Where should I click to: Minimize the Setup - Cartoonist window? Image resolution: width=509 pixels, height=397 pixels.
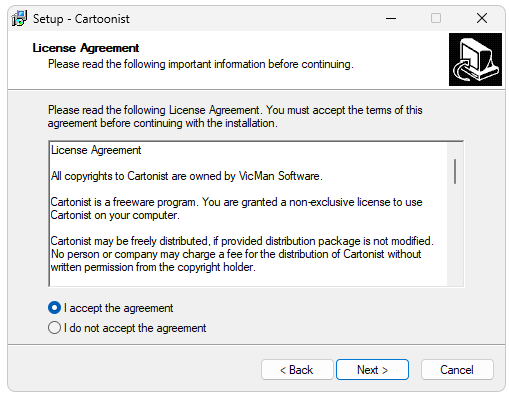point(391,18)
